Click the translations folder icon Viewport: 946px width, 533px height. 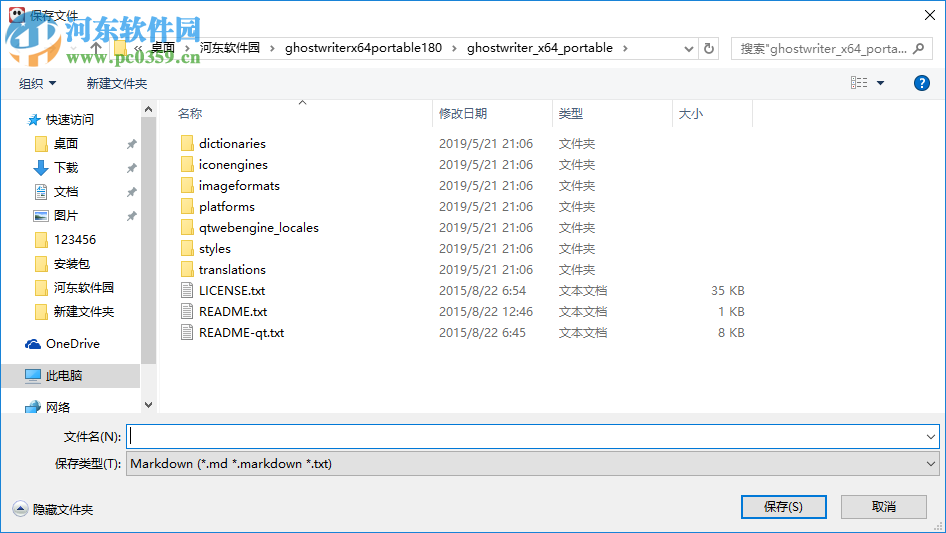(x=187, y=269)
